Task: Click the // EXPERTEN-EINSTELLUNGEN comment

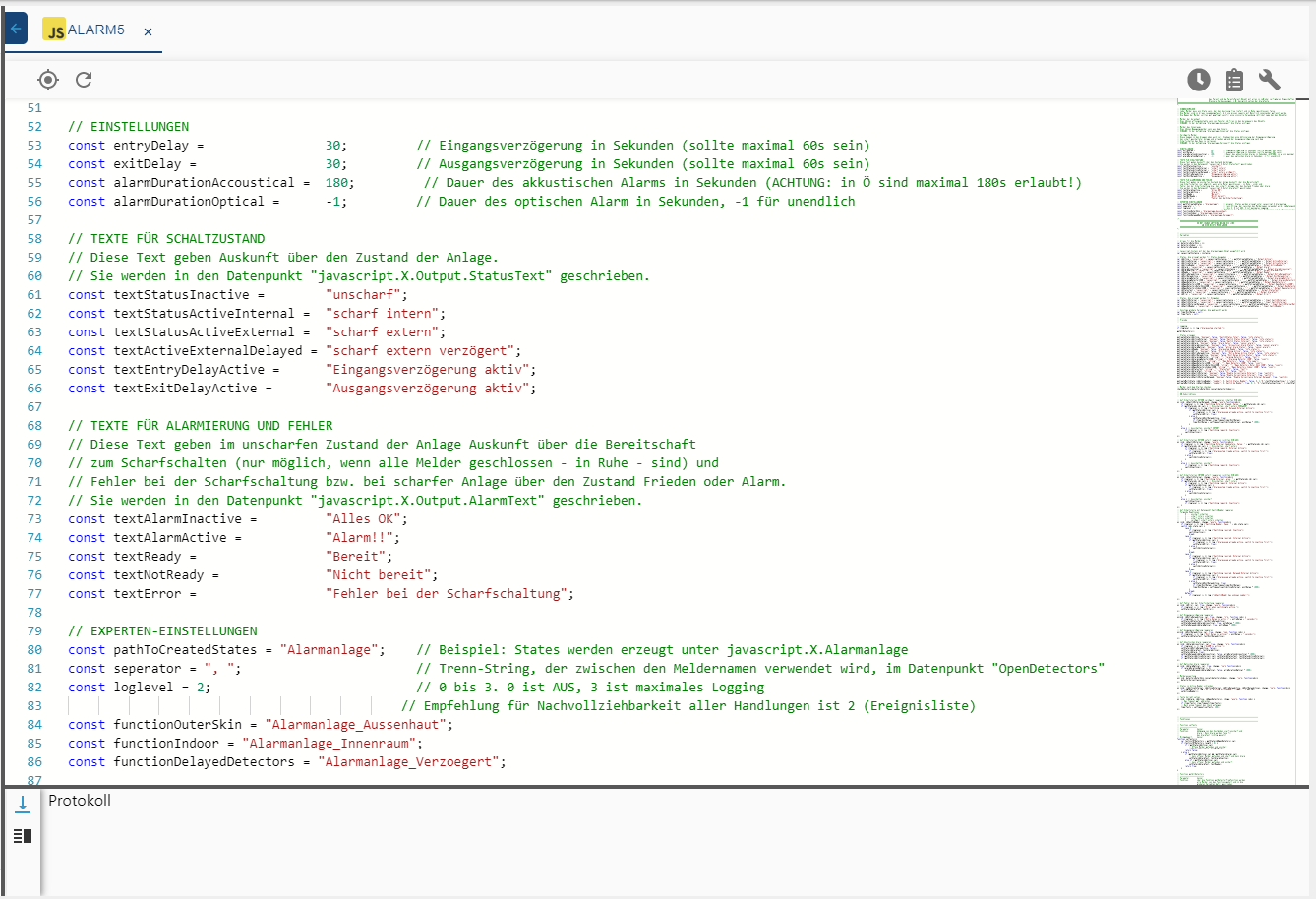Action: (x=162, y=631)
